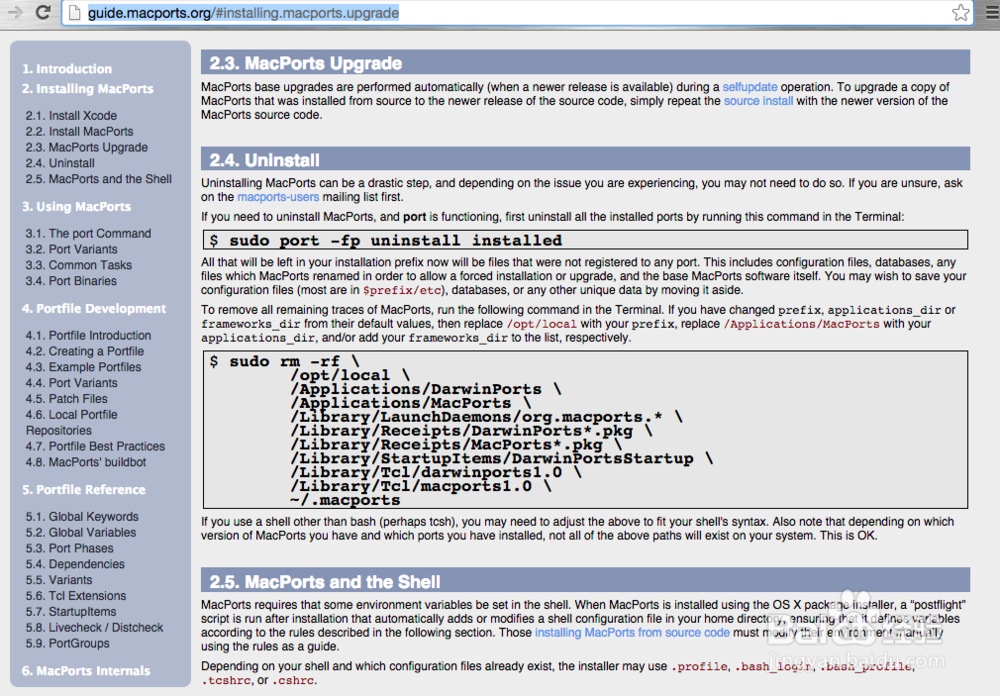The height and width of the screenshot is (696, 1000).
Task: Open sidebar section 5. Portfile Reference
Action: (x=84, y=490)
